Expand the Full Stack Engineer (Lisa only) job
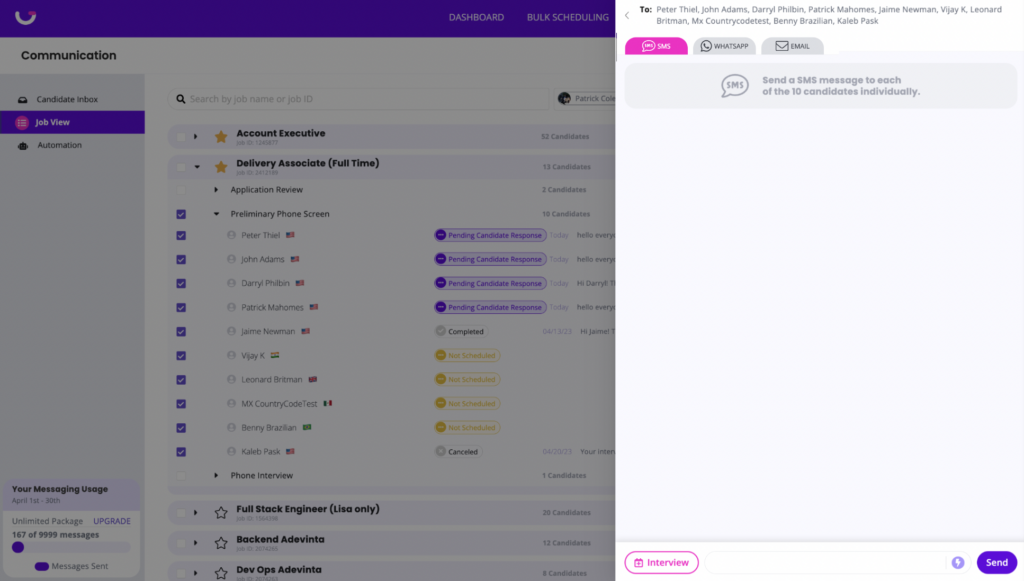This screenshot has width=1024, height=581. [x=195, y=512]
